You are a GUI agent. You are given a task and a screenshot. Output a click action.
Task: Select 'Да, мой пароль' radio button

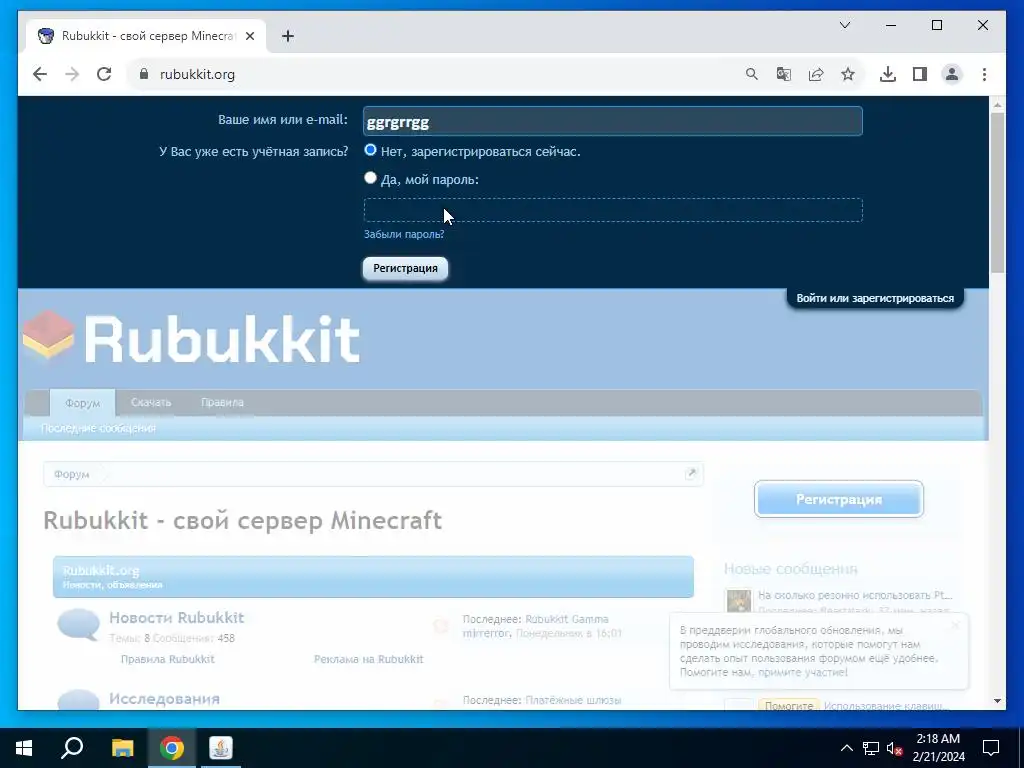370,178
